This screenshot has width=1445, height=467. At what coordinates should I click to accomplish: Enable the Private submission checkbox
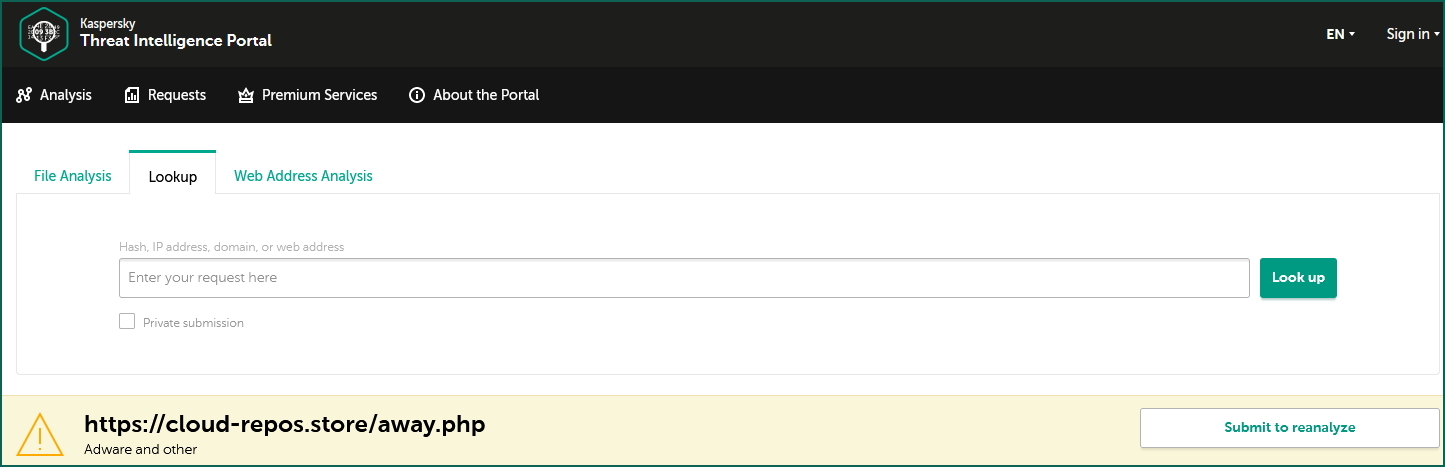tap(127, 321)
